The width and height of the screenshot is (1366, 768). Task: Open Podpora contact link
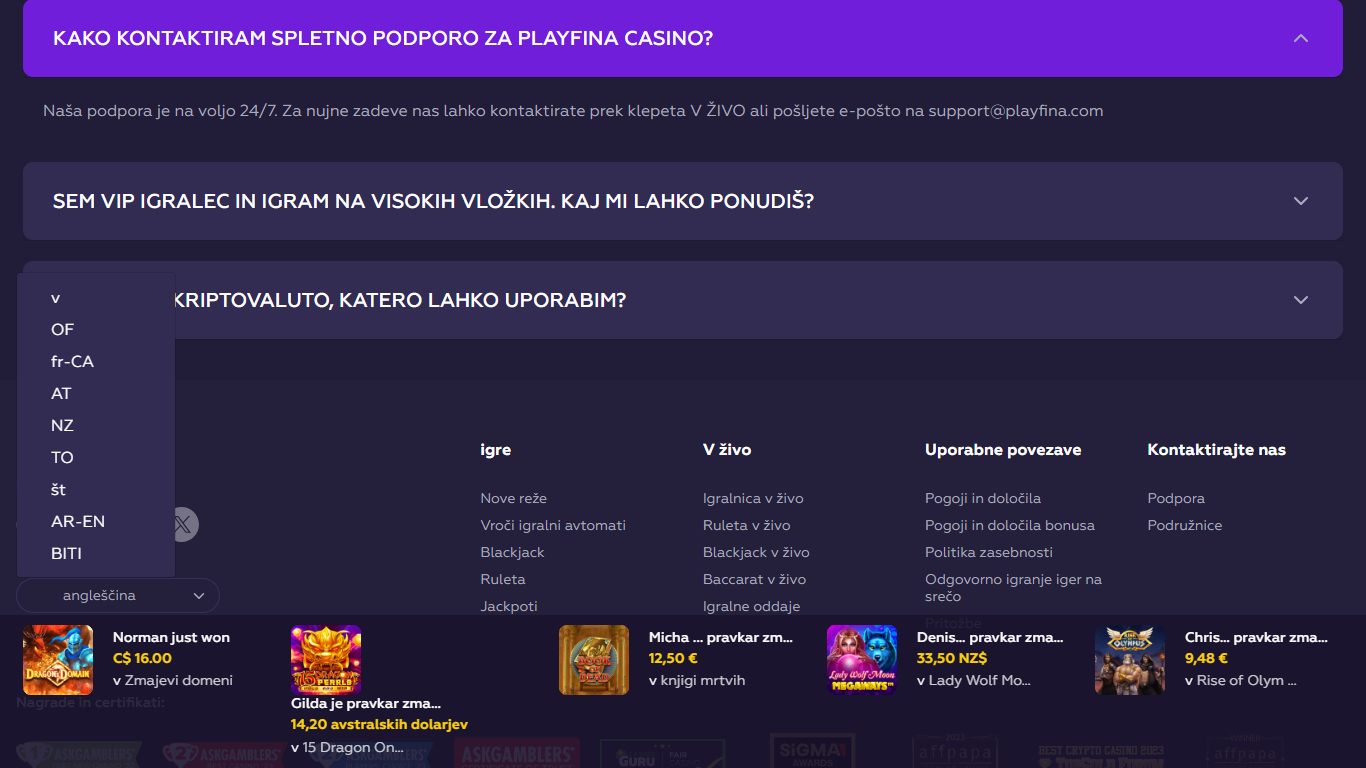pos(1176,498)
